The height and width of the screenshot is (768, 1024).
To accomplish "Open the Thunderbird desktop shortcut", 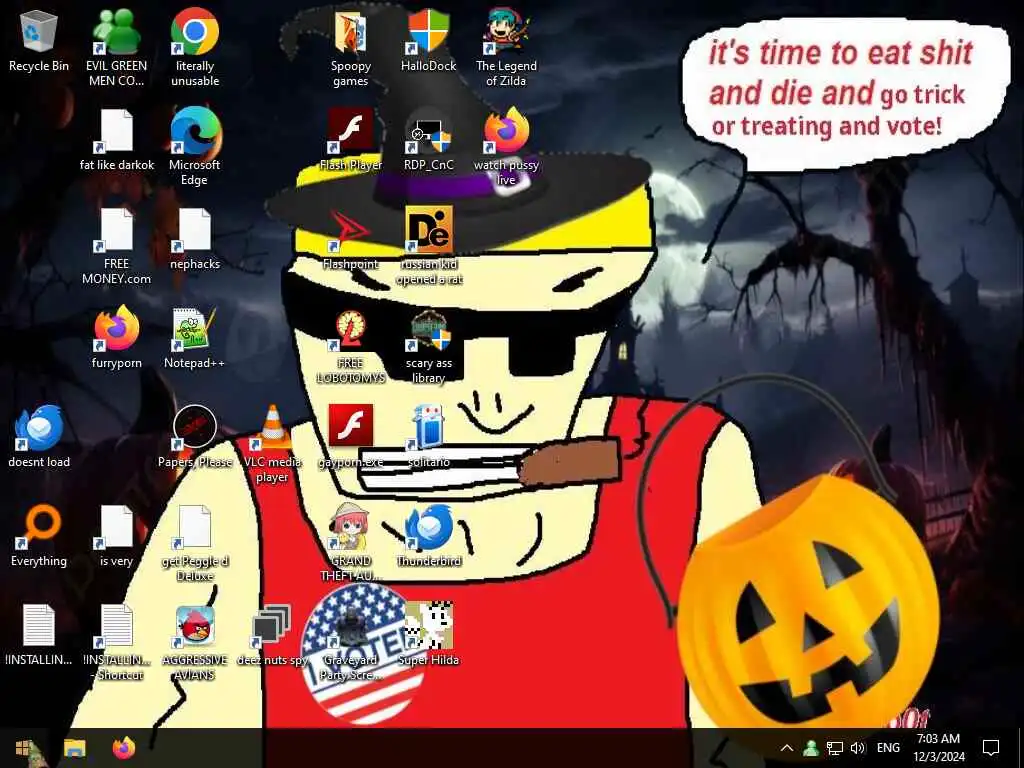I will coord(428,537).
